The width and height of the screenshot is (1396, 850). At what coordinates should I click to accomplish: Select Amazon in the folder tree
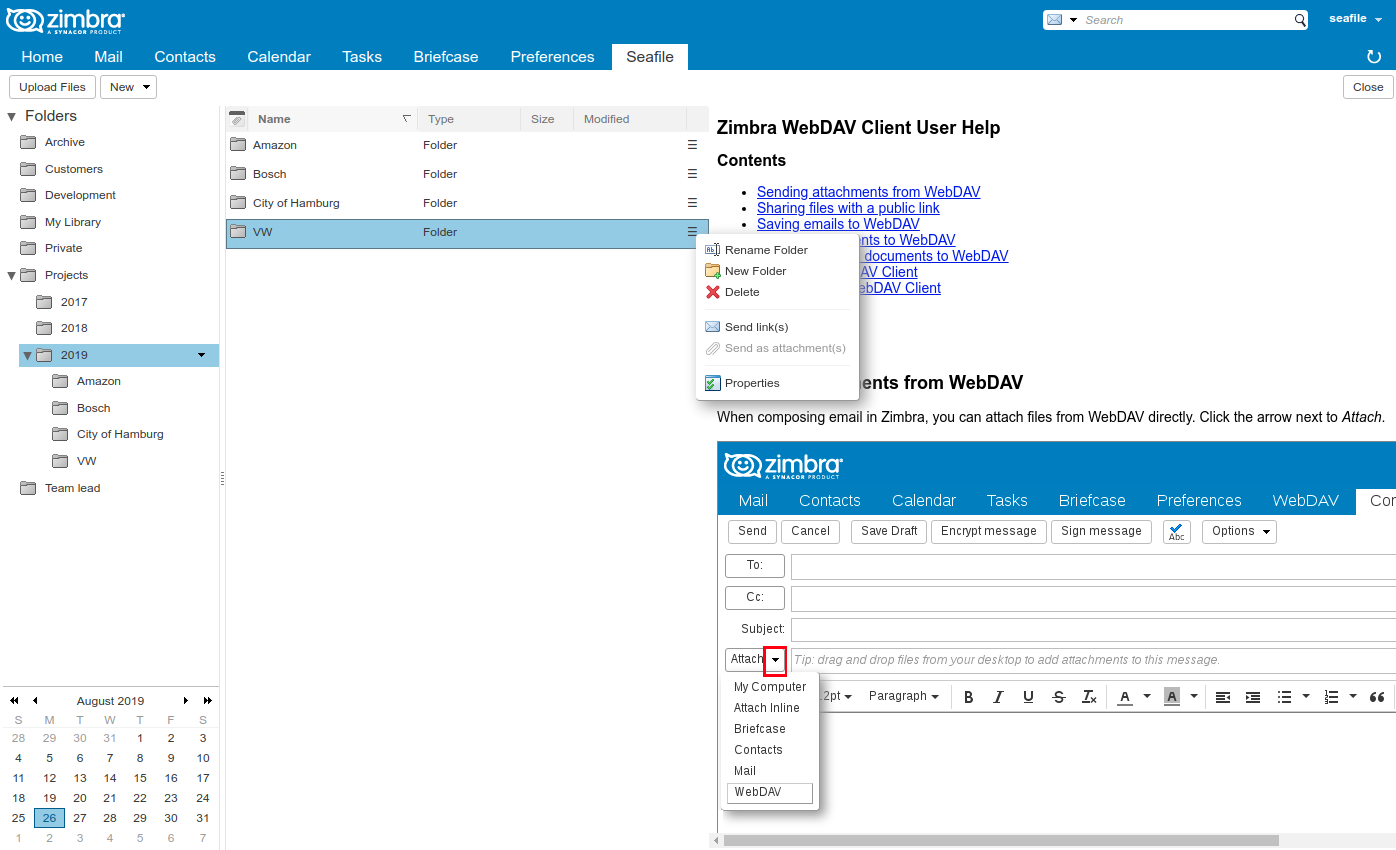pyautogui.click(x=99, y=381)
